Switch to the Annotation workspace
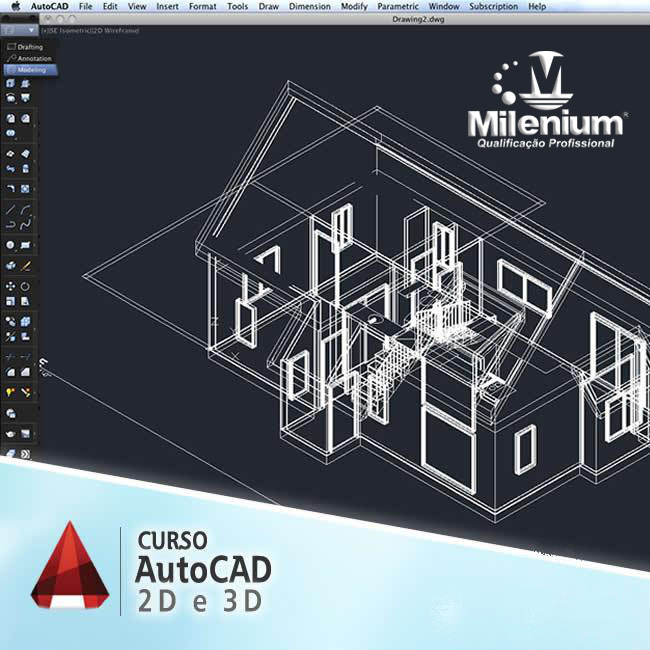 pyautogui.click(x=33, y=58)
